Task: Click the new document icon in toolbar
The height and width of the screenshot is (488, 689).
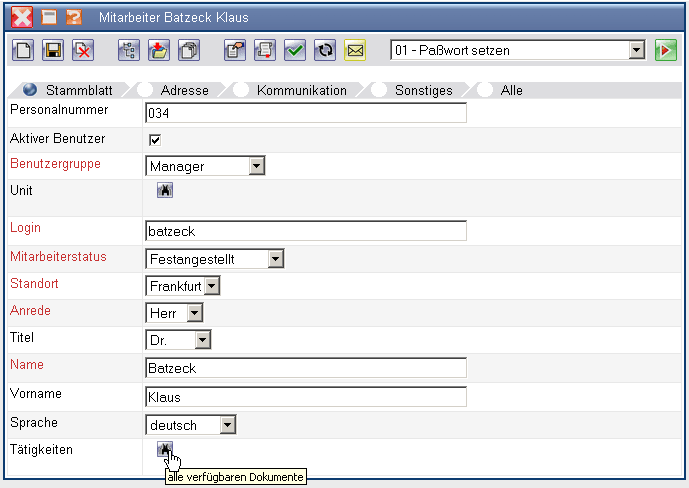Action: [24, 50]
